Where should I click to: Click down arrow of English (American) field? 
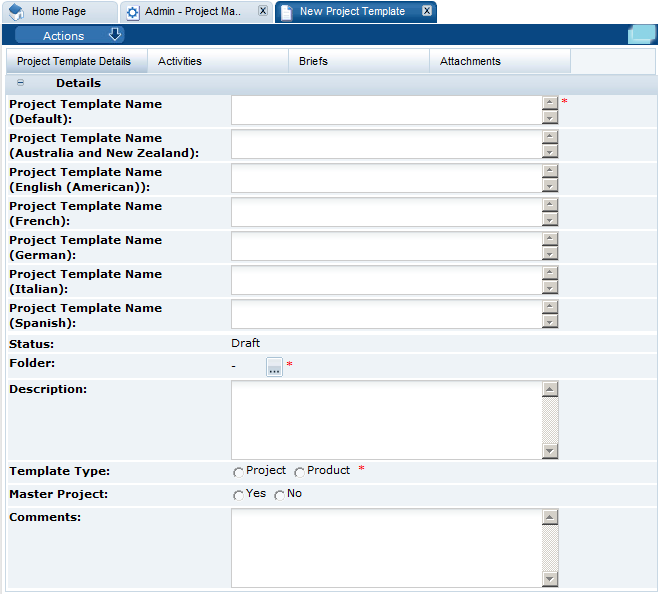click(550, 185)
